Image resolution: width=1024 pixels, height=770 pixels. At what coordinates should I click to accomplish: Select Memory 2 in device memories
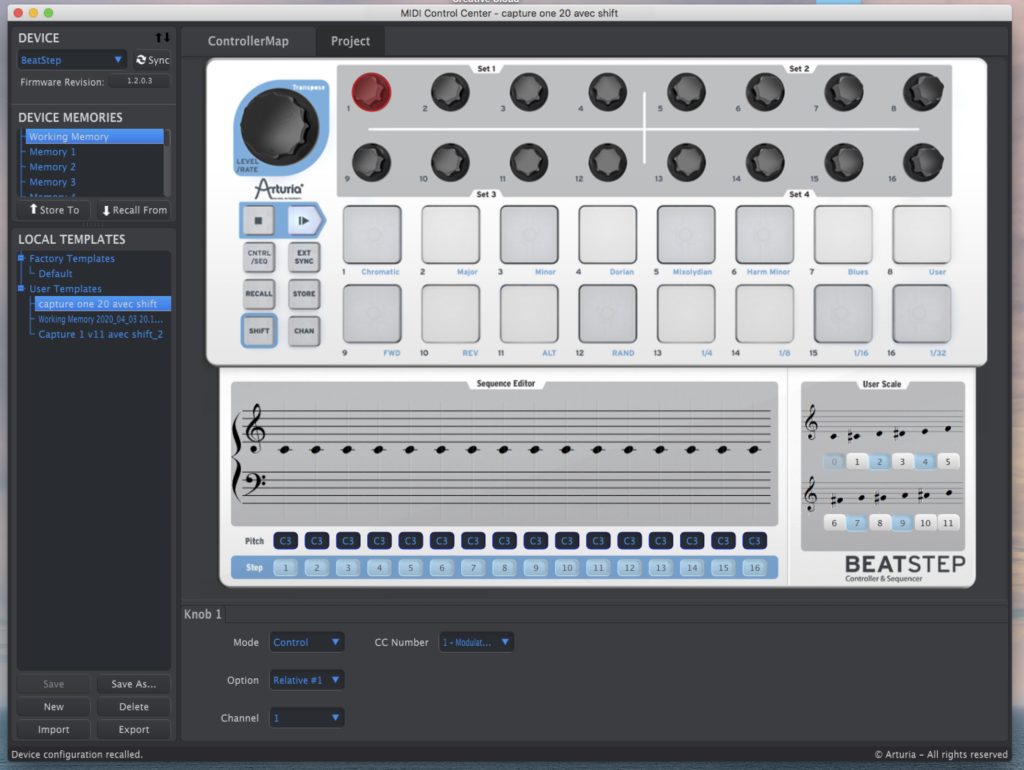click(52, 167)
